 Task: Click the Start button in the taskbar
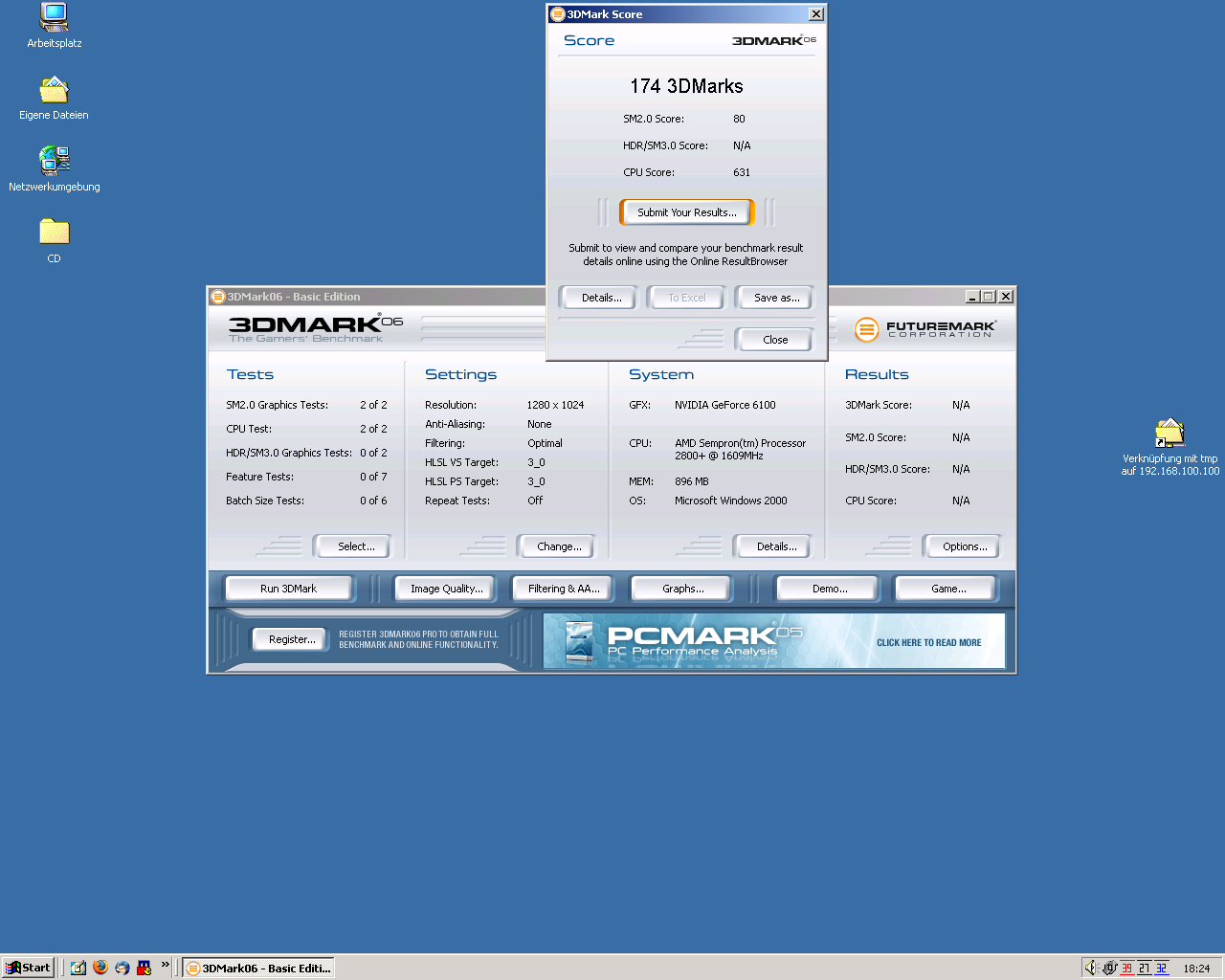pos(27,968)
